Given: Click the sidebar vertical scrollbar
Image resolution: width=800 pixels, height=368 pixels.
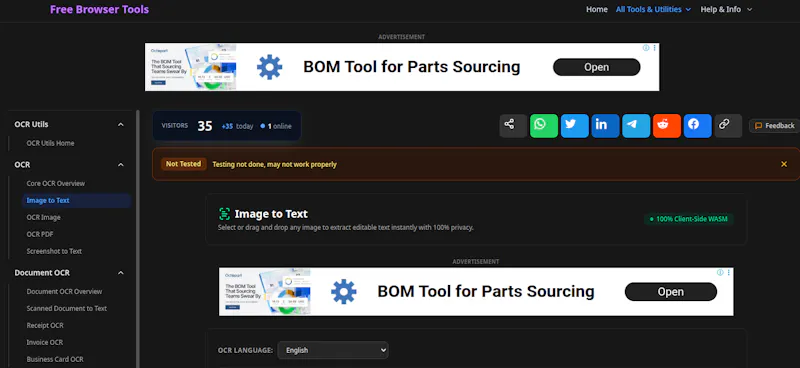Looking at the screenshot, I should [x=137, y=239].
